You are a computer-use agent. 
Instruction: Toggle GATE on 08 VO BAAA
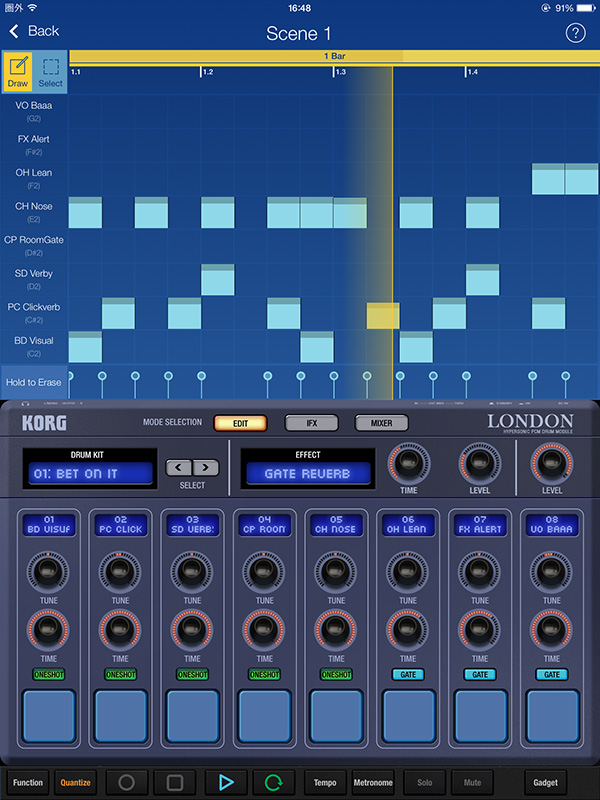click(x=552, y=674)
